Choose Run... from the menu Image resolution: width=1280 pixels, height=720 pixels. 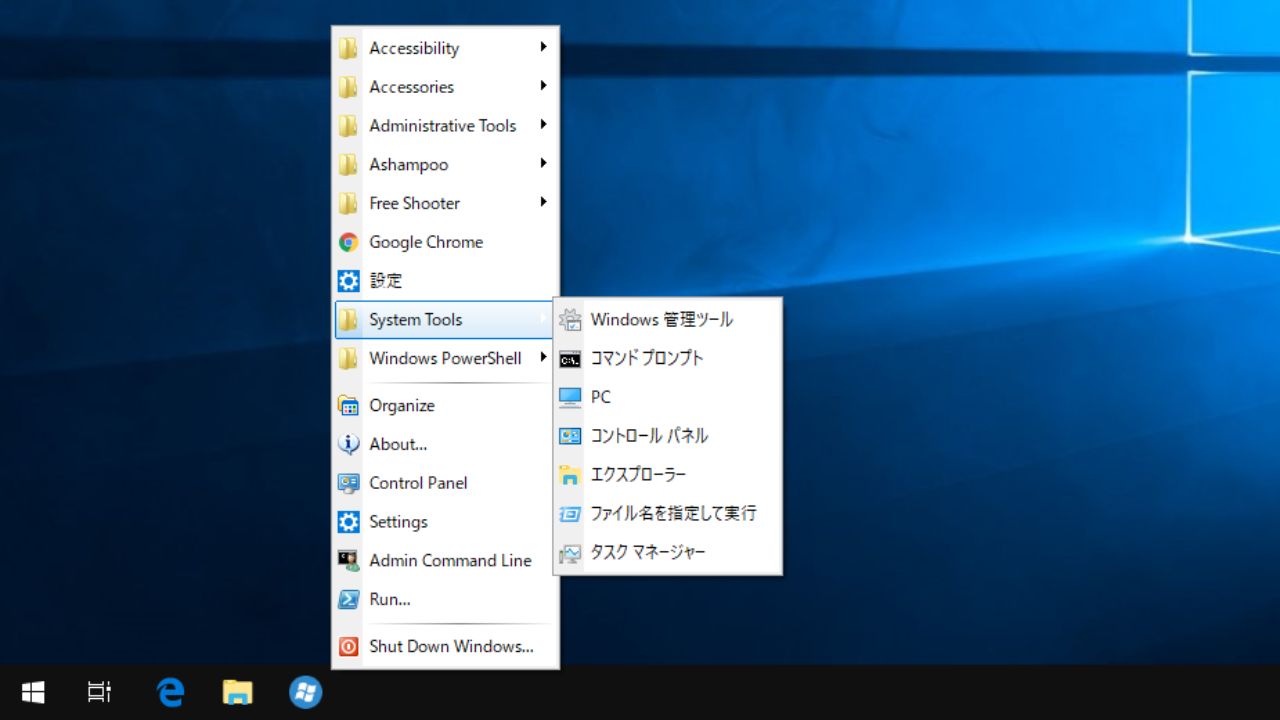pos(445,599)
